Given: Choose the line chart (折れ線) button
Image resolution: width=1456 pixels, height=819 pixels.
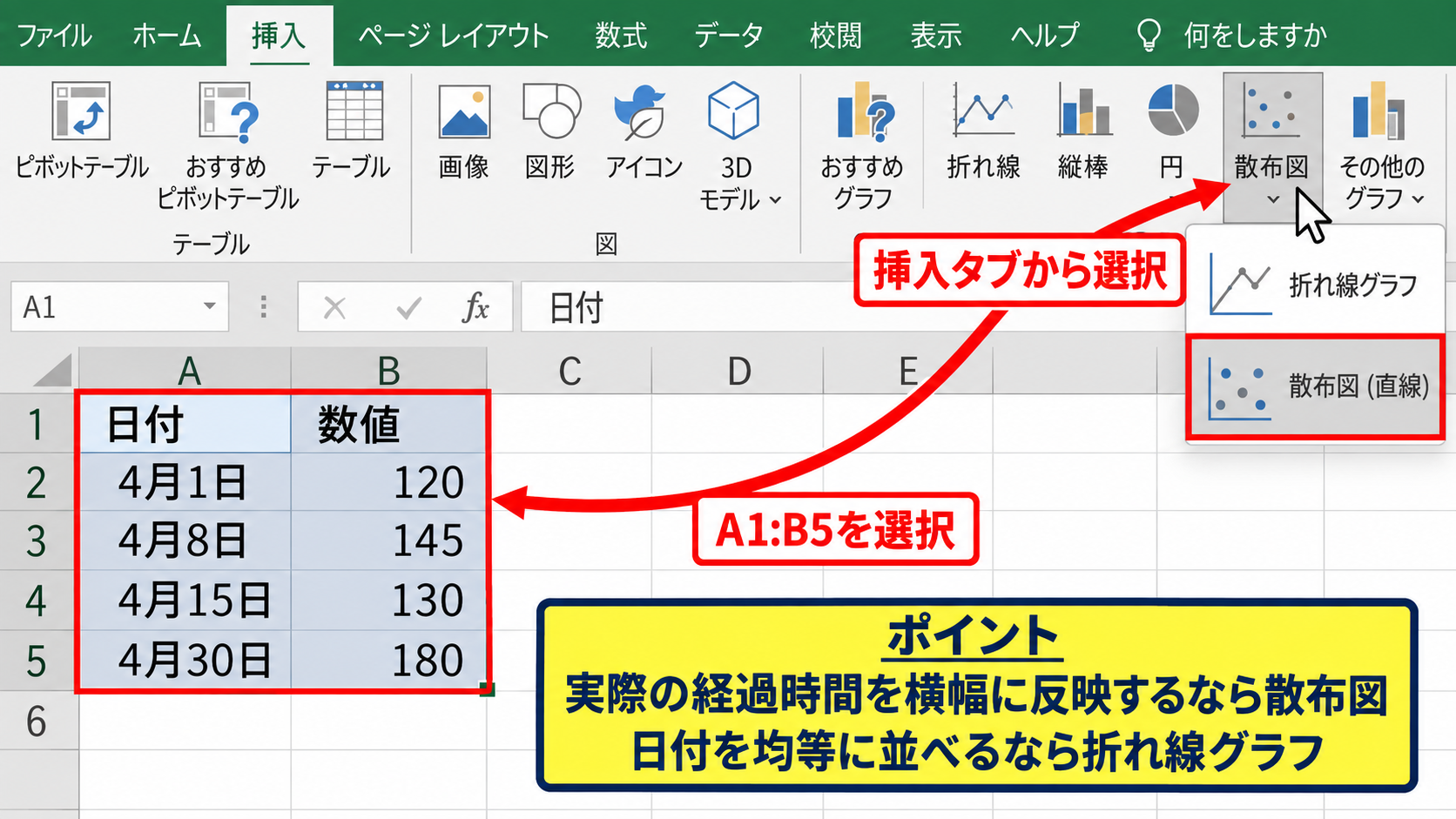Looking at the screenshot, I should tap(983, 131).
